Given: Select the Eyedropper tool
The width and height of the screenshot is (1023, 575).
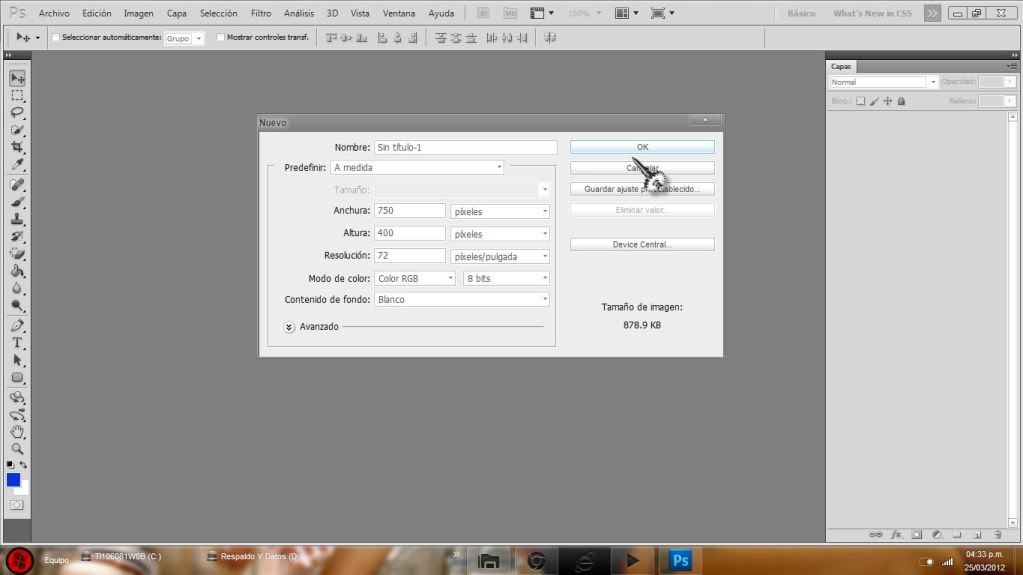Looking at the screenshot, I should 17,164.
